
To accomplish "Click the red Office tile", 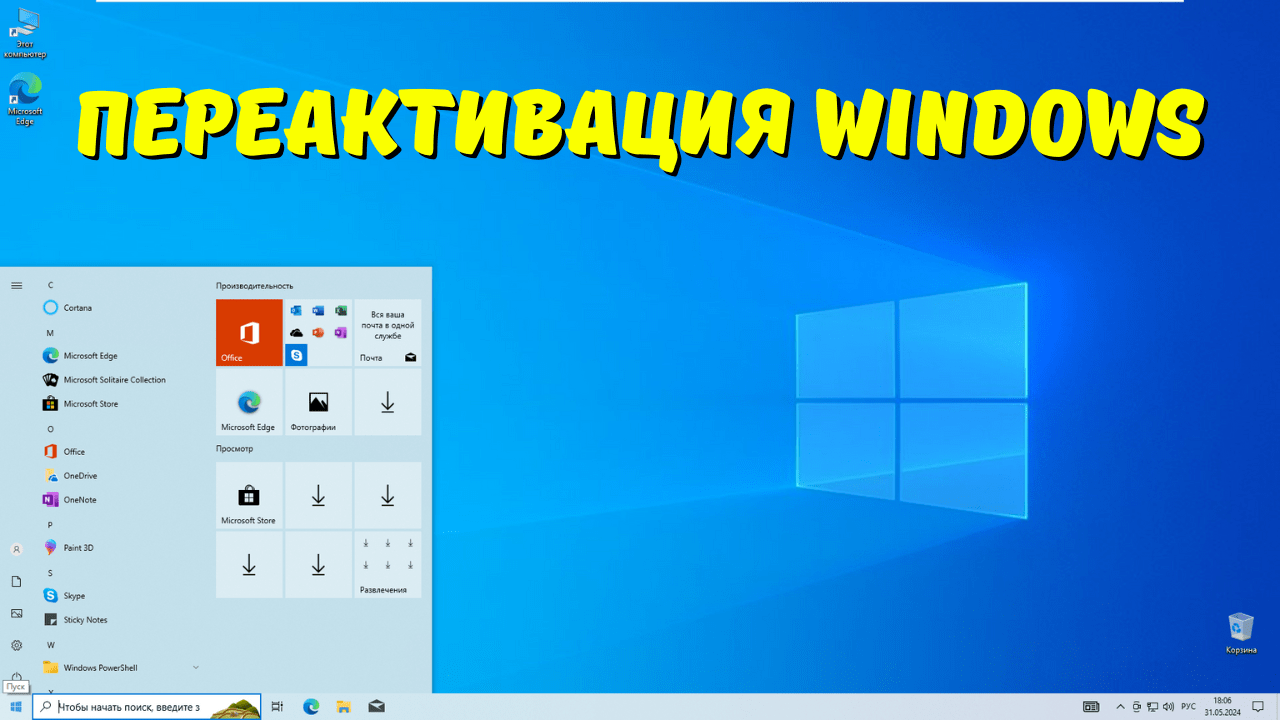I will coord(249,333).
